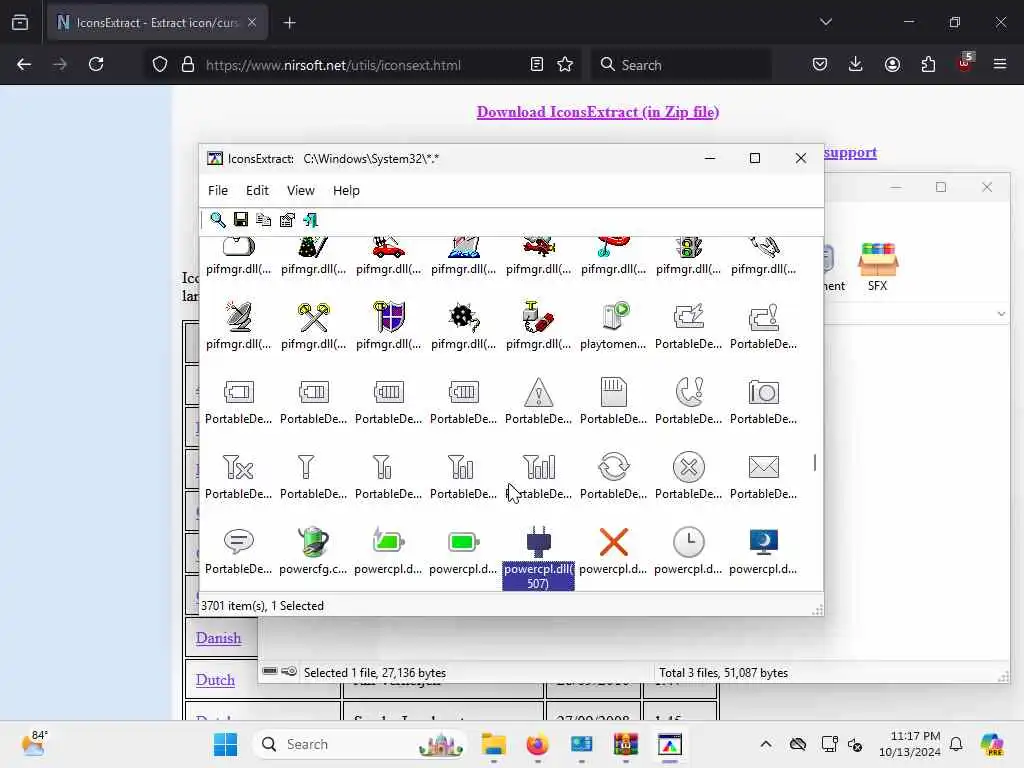Click the Search For Icons magnifier toolbar icon
1024x768 pixels.
(217, 220)
